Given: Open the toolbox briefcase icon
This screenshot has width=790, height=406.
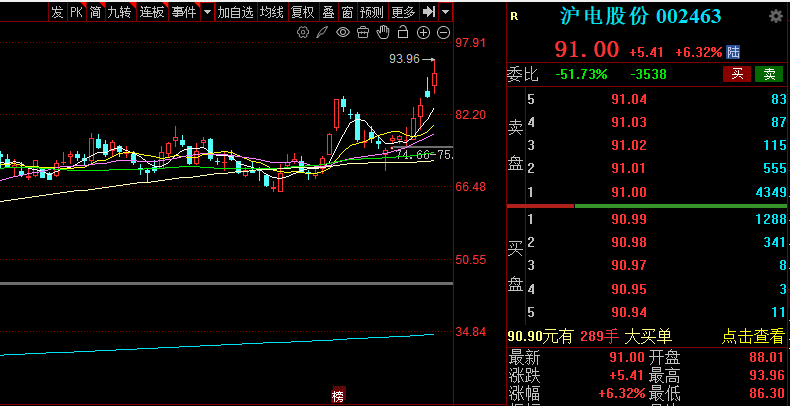Looking at the screenshot, I should pos(363,33).
